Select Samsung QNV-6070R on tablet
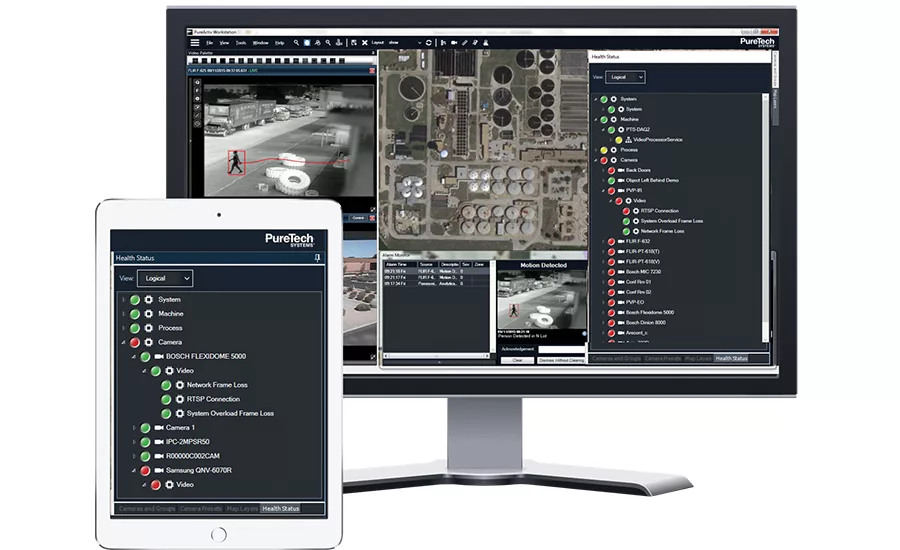 199,471
